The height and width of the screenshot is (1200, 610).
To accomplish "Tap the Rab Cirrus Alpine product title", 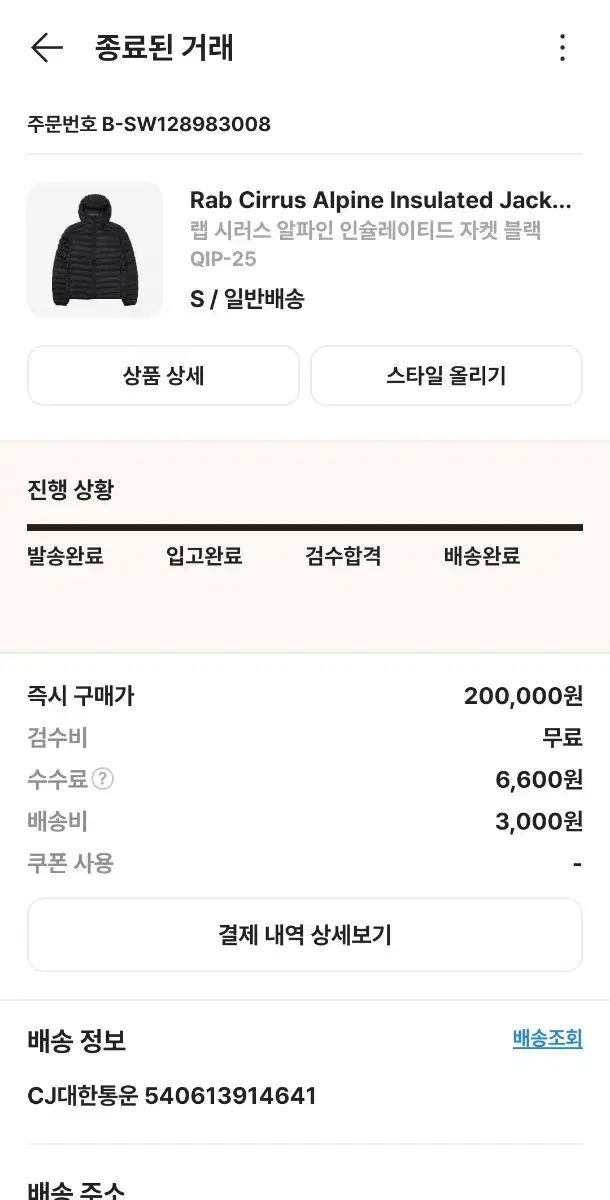I will [x=380, y=200].
